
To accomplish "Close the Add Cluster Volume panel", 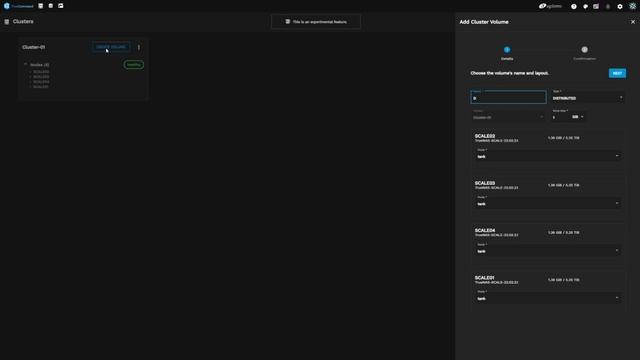I will (x=633, y=22).
